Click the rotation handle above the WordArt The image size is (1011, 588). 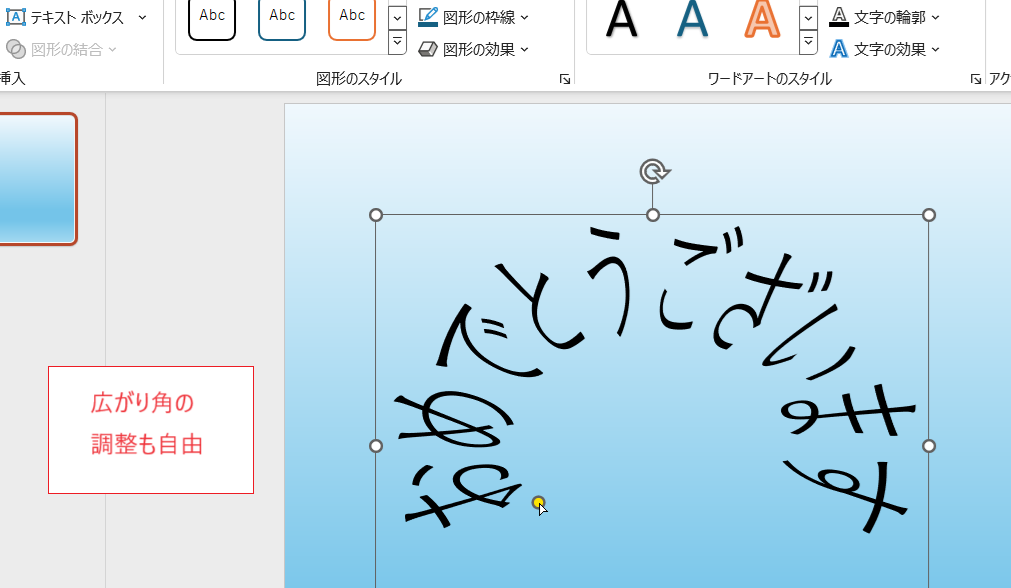pyautogui.click(x=654, y=172)
